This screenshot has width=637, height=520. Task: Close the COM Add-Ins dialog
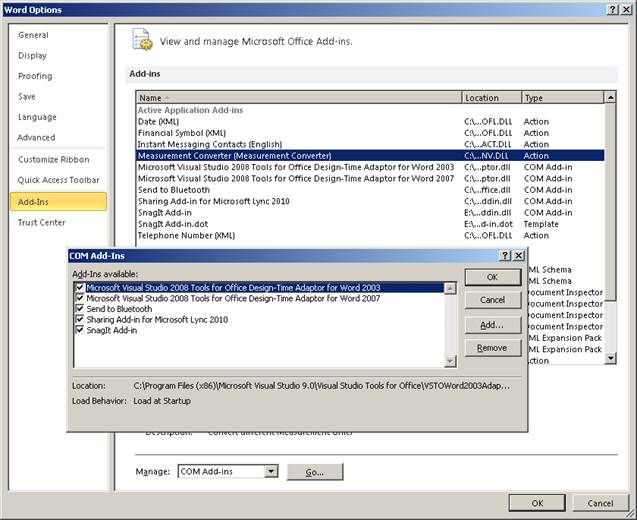519,256
